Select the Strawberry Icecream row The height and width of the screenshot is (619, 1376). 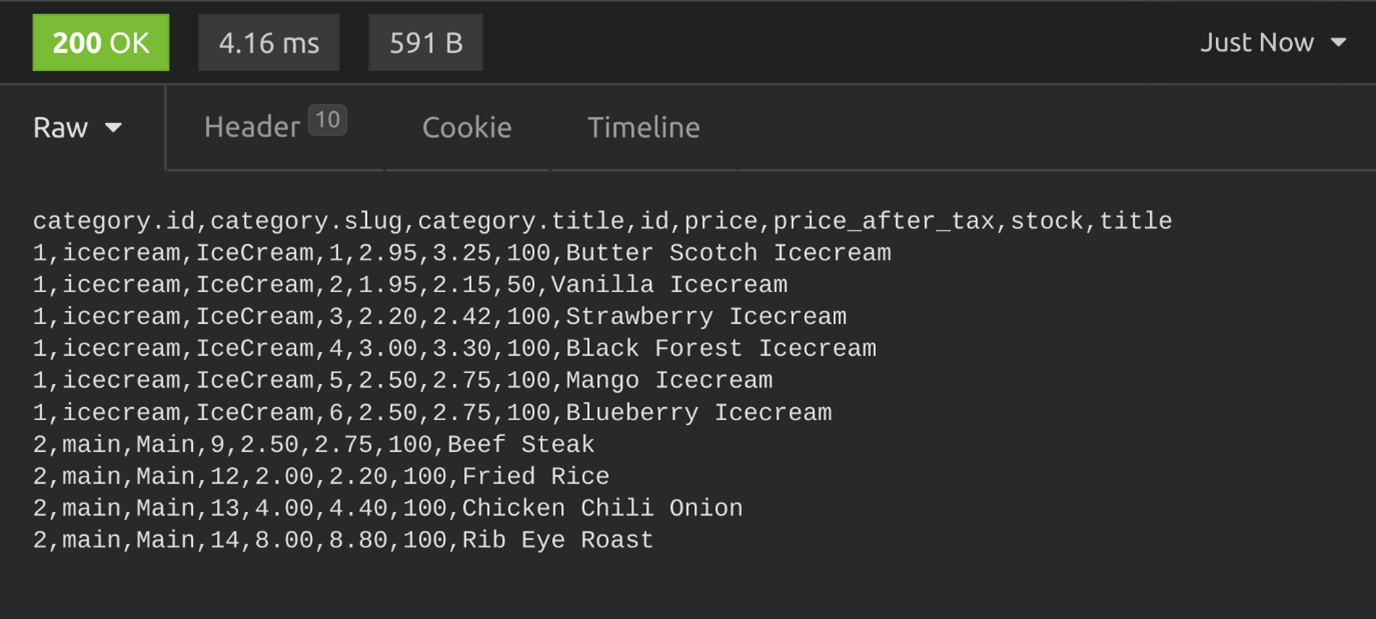click(x=440, y=317)
